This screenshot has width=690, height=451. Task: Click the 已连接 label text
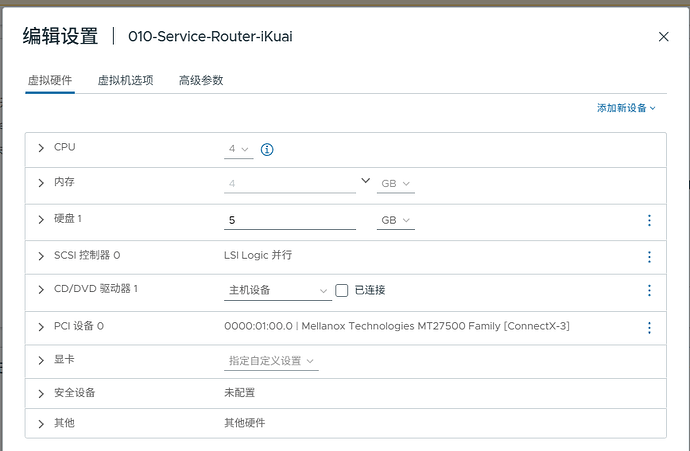coord(370,290)
